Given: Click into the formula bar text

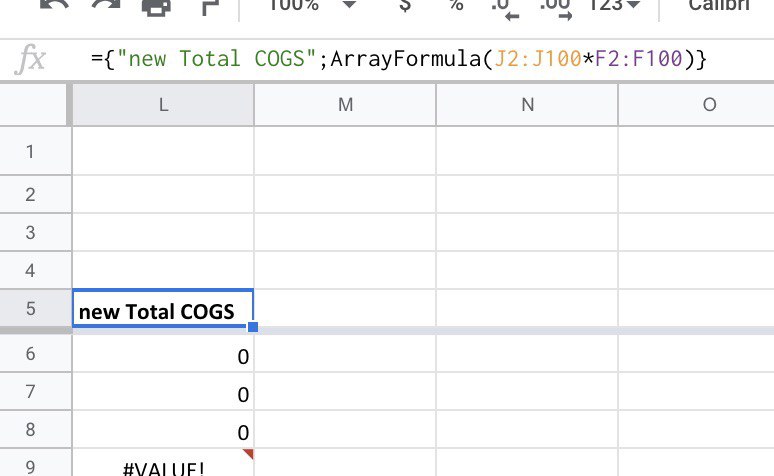Looking at the screenshot, I should click(398, 60).
